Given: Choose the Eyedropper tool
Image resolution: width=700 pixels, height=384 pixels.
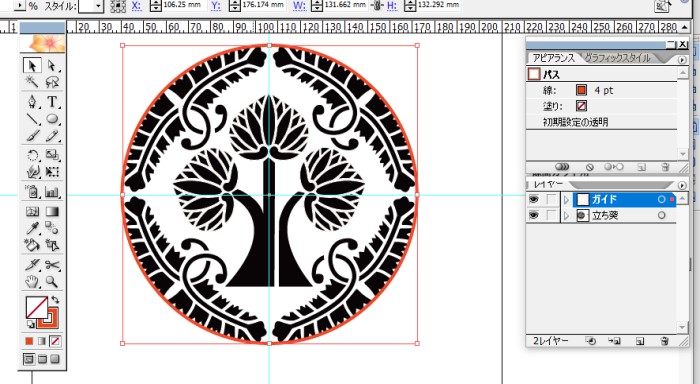Looking at the screenshot, I should 32,228.
